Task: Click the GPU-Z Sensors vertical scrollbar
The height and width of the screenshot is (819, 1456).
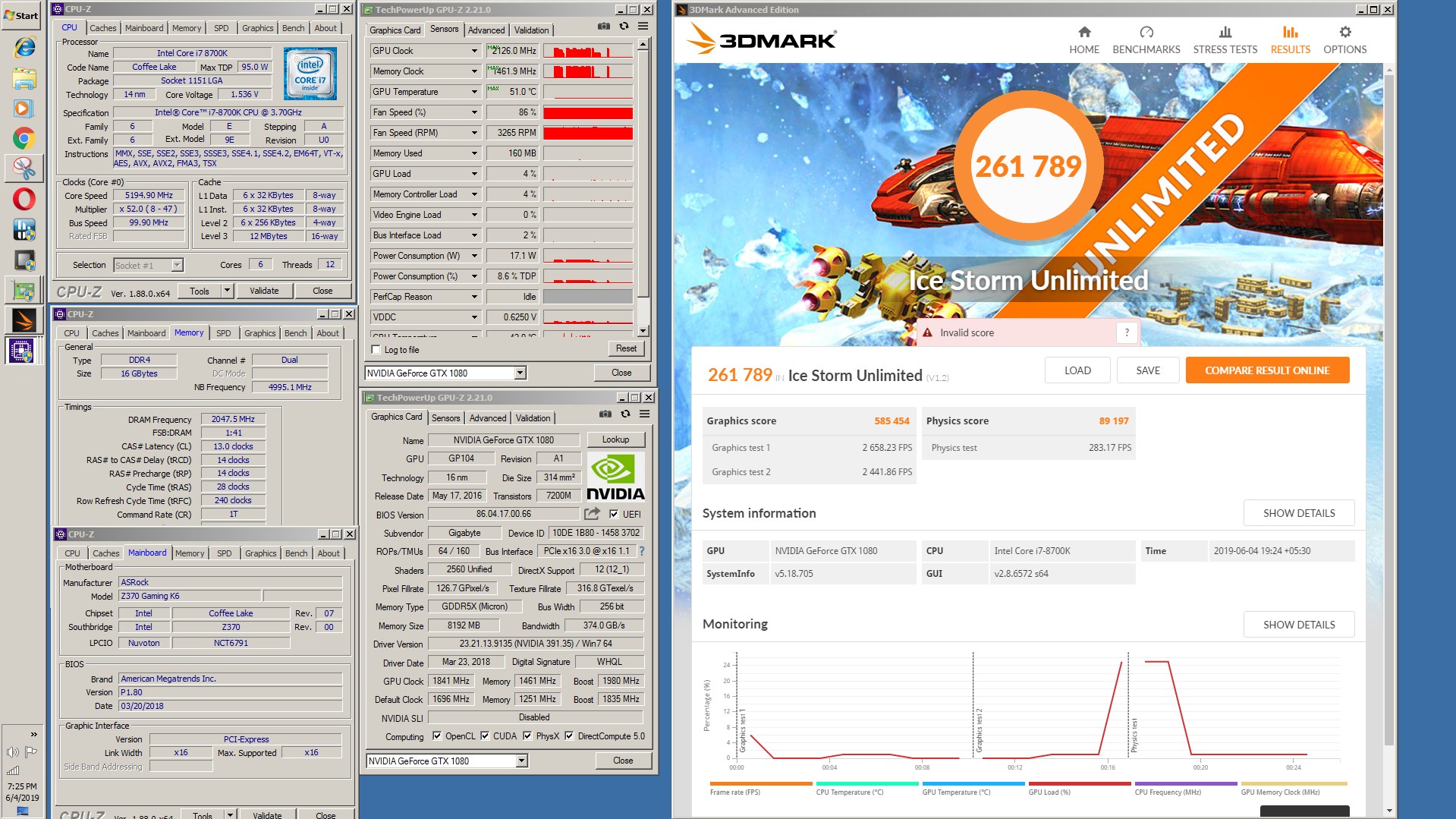Action: click(x=643, y=187)
